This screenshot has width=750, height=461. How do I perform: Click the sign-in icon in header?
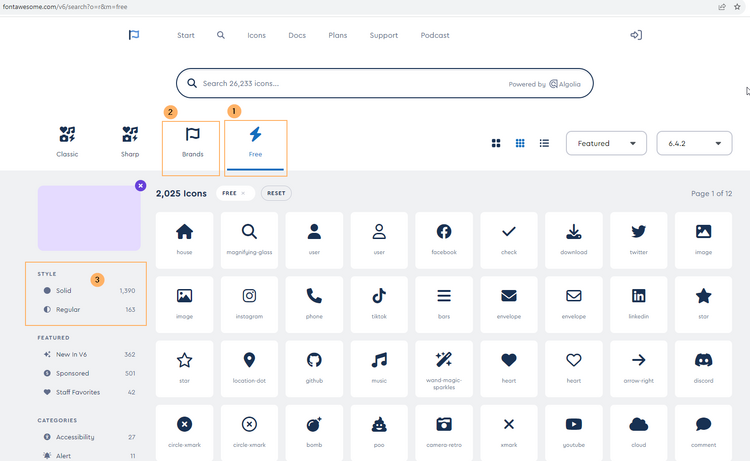pyautogui.click(x=635, y=35)
